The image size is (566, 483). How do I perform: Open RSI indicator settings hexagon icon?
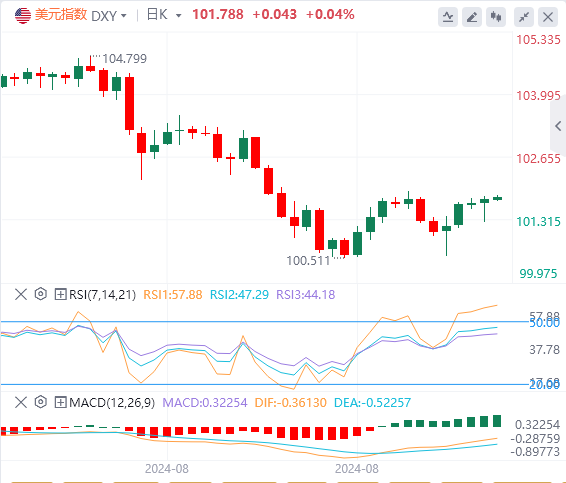tap(41, 294)
